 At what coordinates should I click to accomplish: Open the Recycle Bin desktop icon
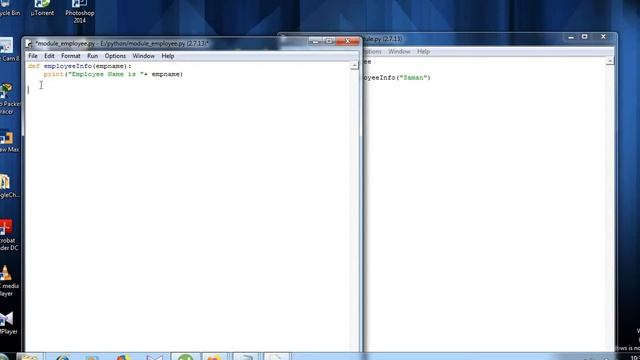click(9, 8)
